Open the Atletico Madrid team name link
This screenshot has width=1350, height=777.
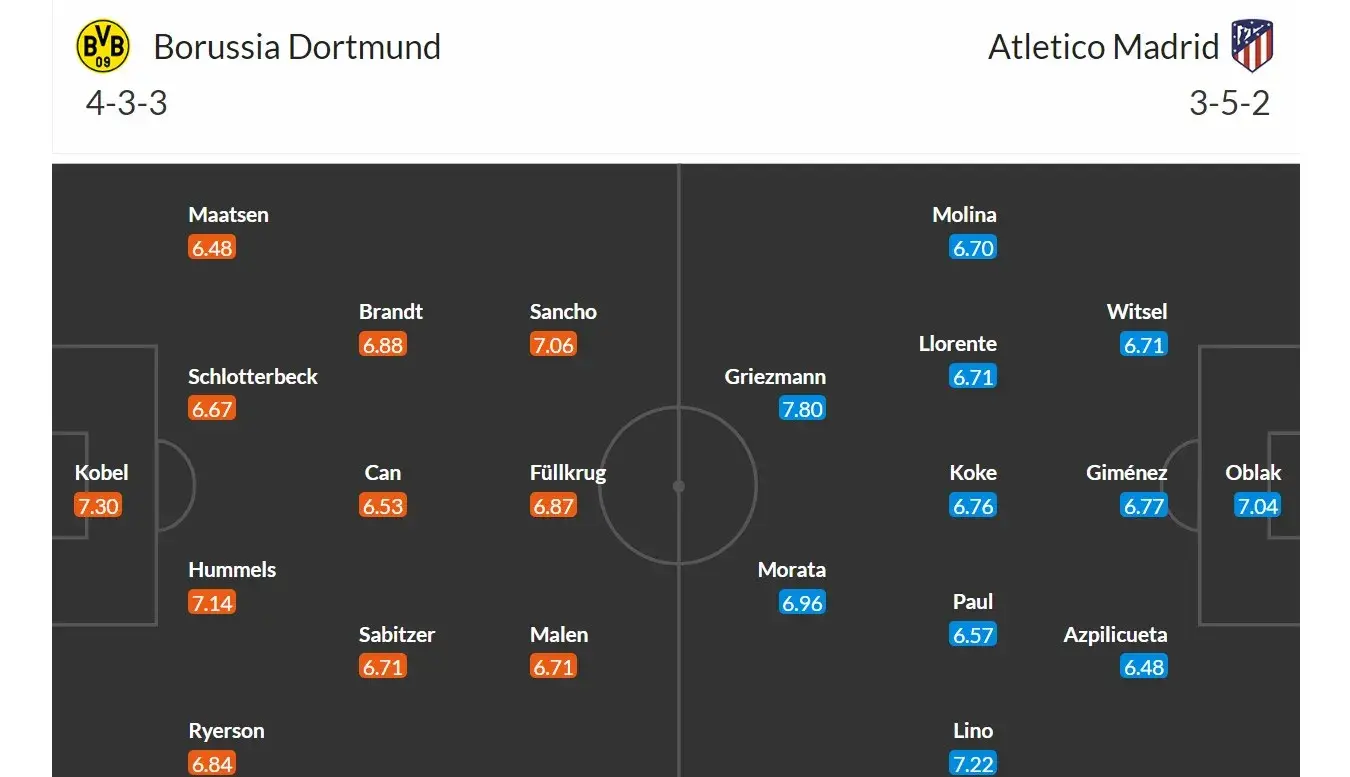1104,47
